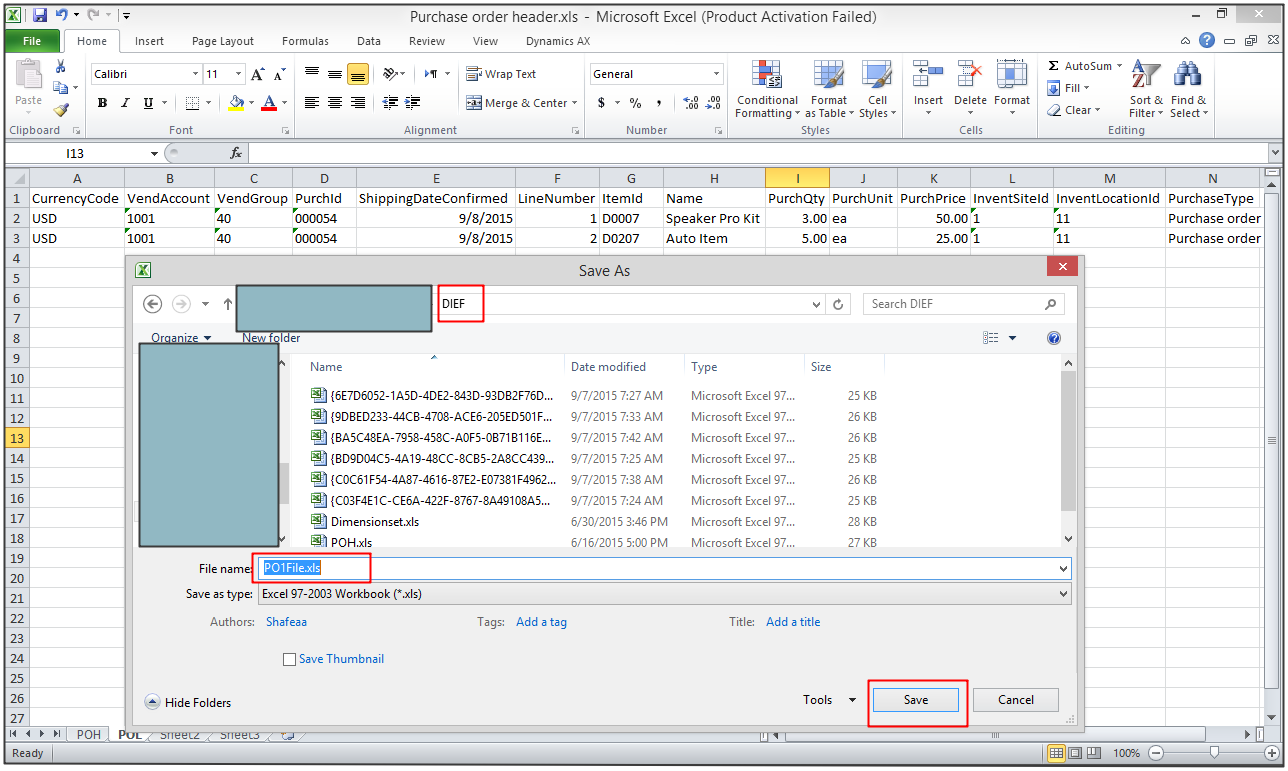Open Cell Styles gallery
This screenshot has height=771, width=1288.
tap(877, 90)
